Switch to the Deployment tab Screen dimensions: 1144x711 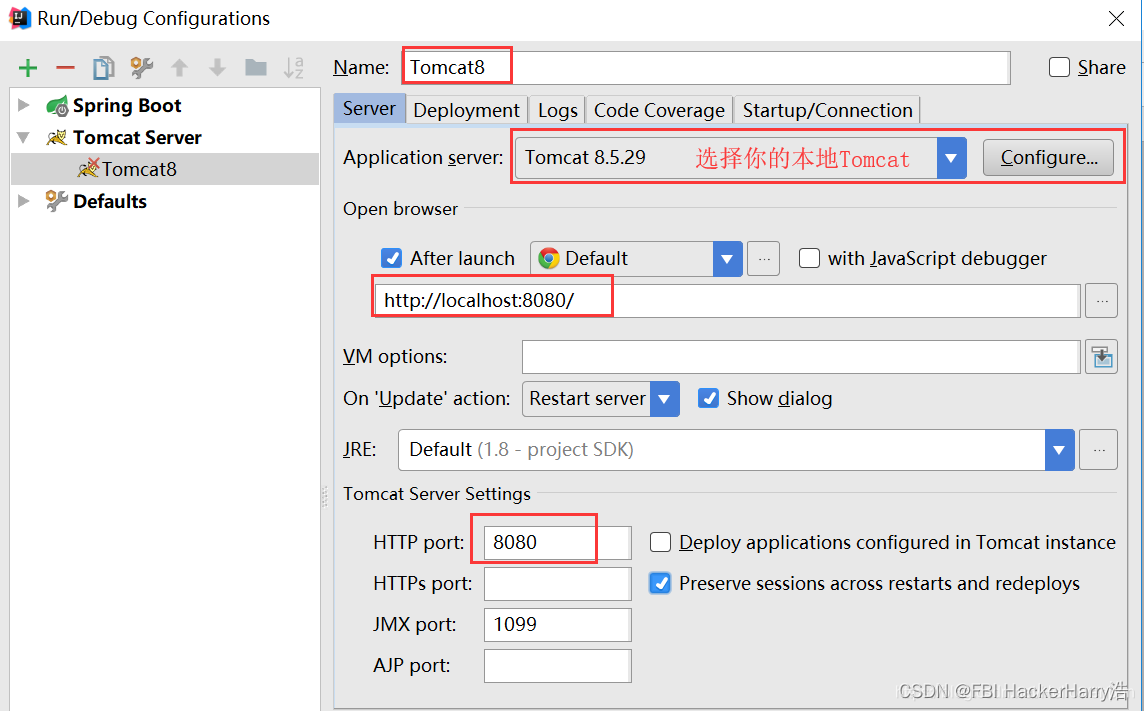[466, 110]
